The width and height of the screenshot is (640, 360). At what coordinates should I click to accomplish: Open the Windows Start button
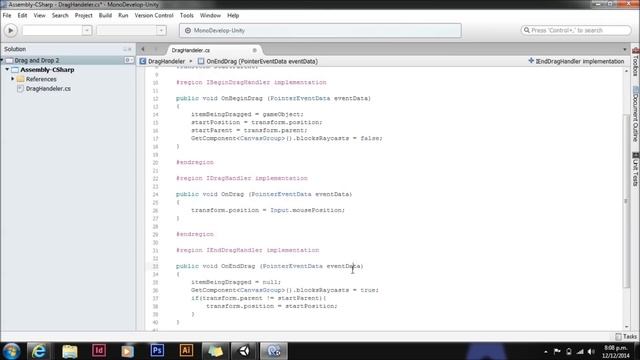click(x=11, y=351)
